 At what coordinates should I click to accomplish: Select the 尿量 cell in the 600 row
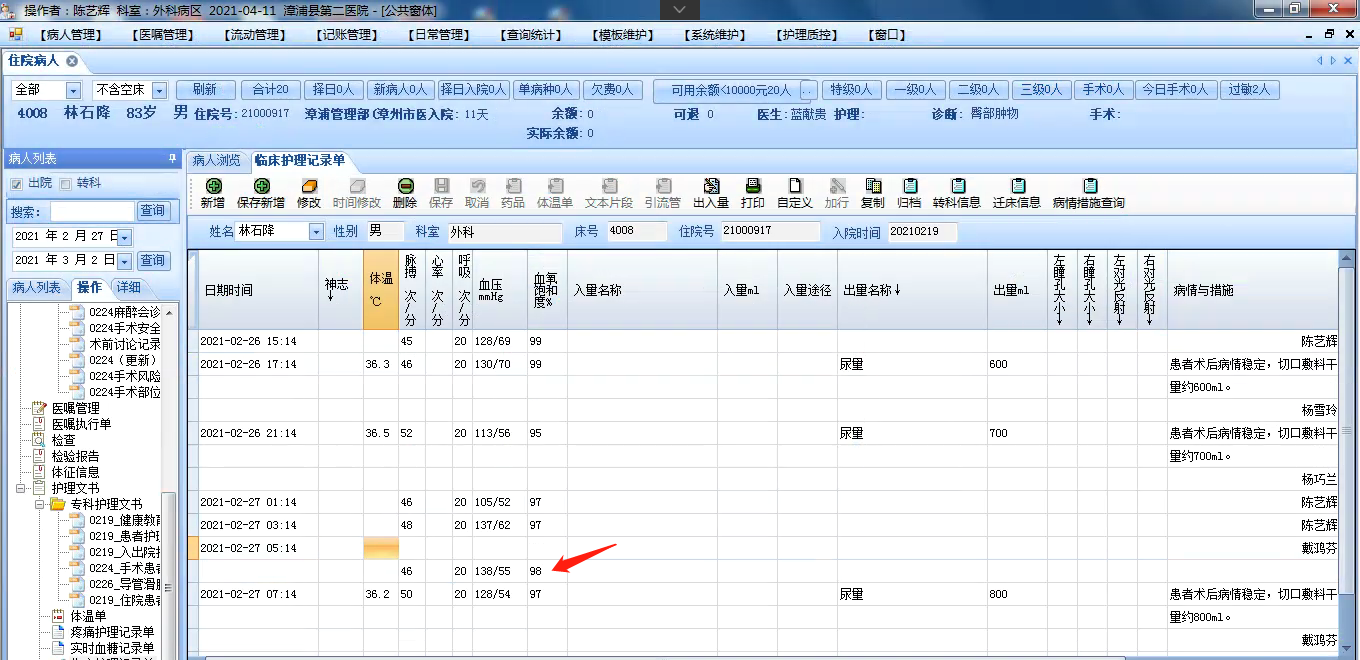(x=912, y=365)
